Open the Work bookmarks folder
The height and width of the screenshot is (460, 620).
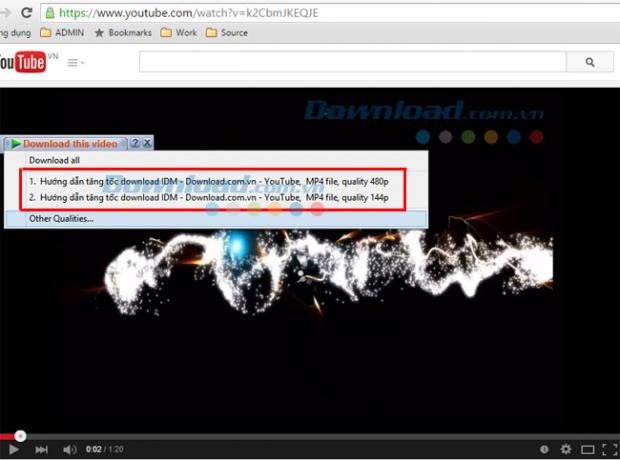click(x=179, y=32)
